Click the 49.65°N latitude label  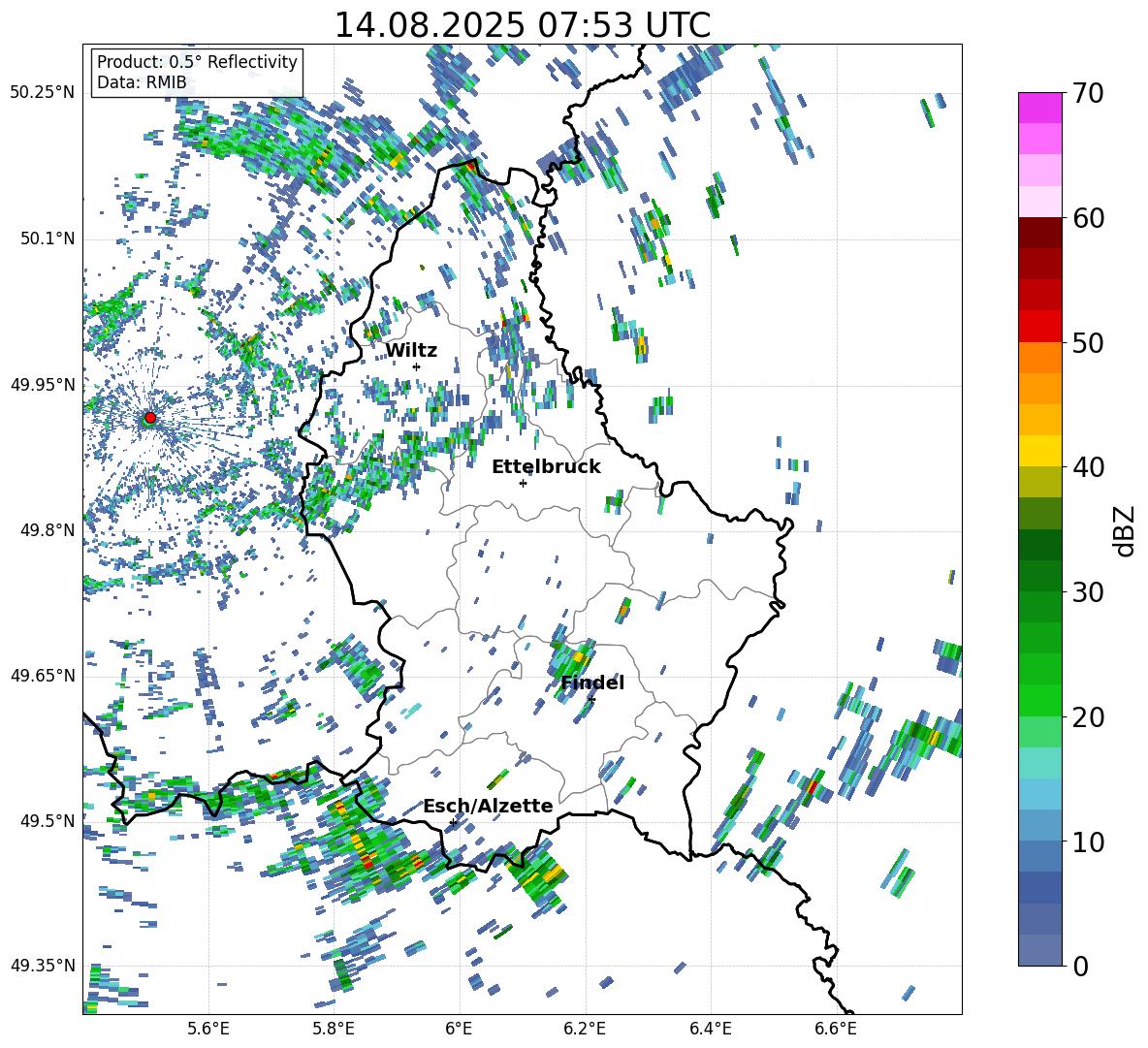(43, 675)
